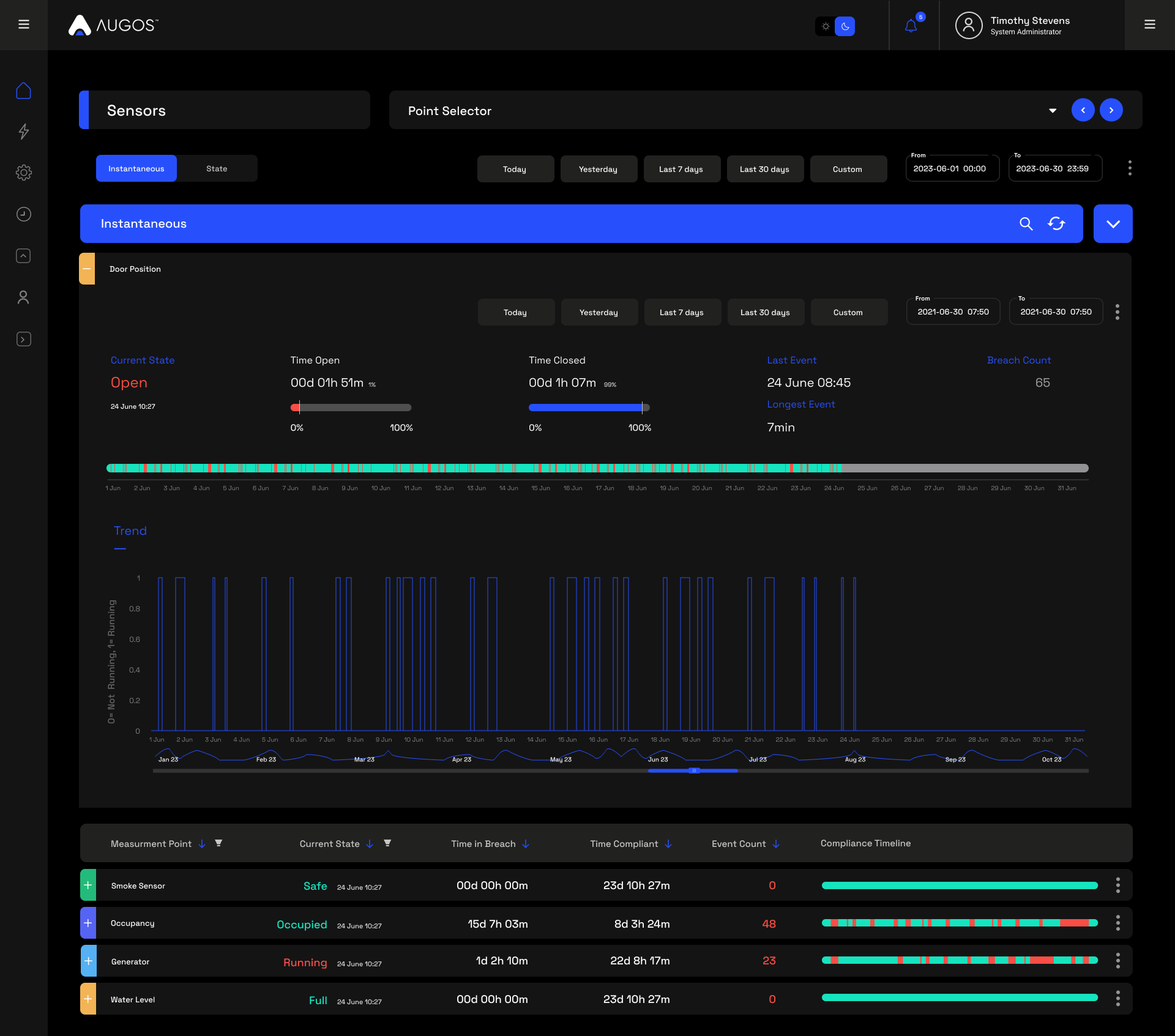
Task: Open the clock history sidebar icon
Action: (x=23, y=214)
